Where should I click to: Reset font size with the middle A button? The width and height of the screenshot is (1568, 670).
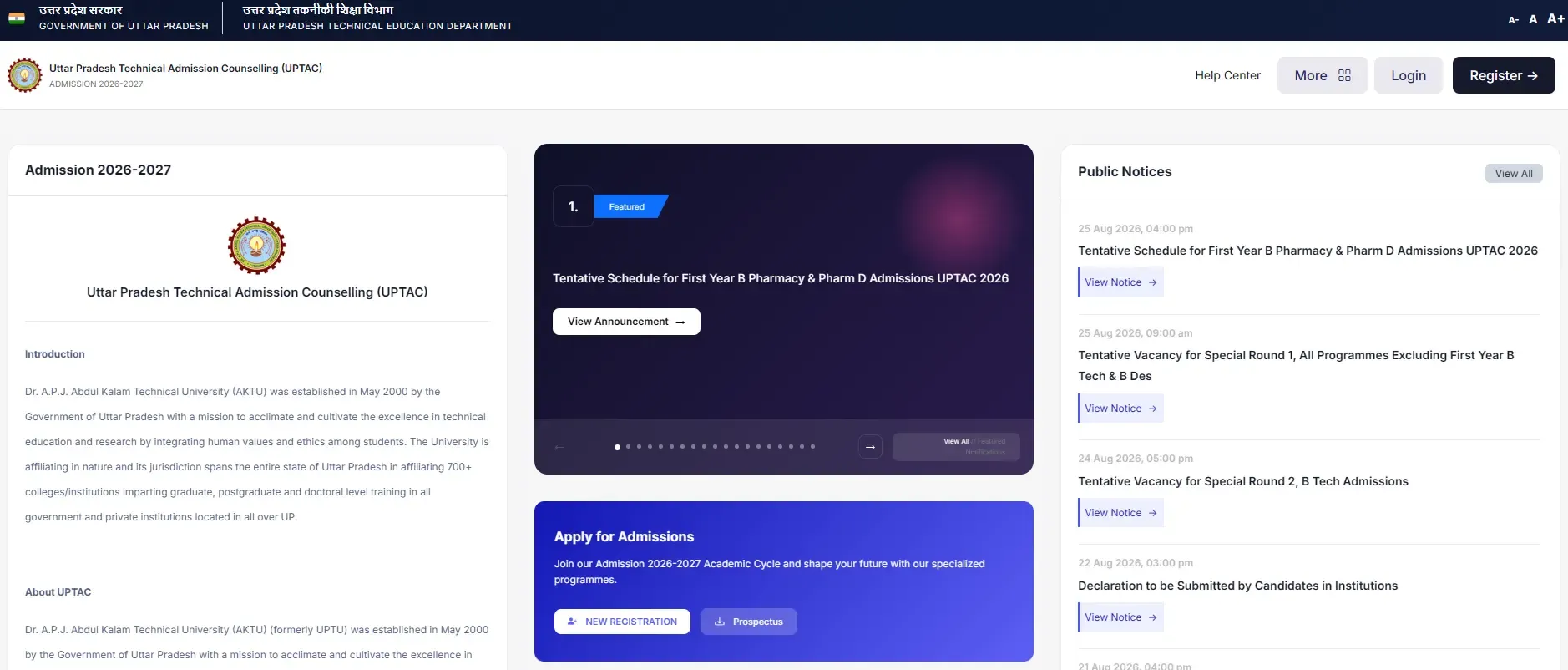(x=1533, y=19)
